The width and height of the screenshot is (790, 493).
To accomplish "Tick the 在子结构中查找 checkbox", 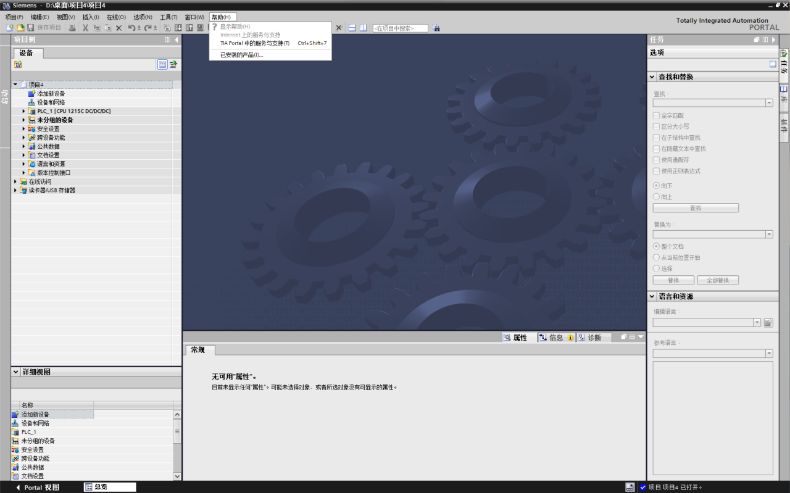I will tap(656, 137).
